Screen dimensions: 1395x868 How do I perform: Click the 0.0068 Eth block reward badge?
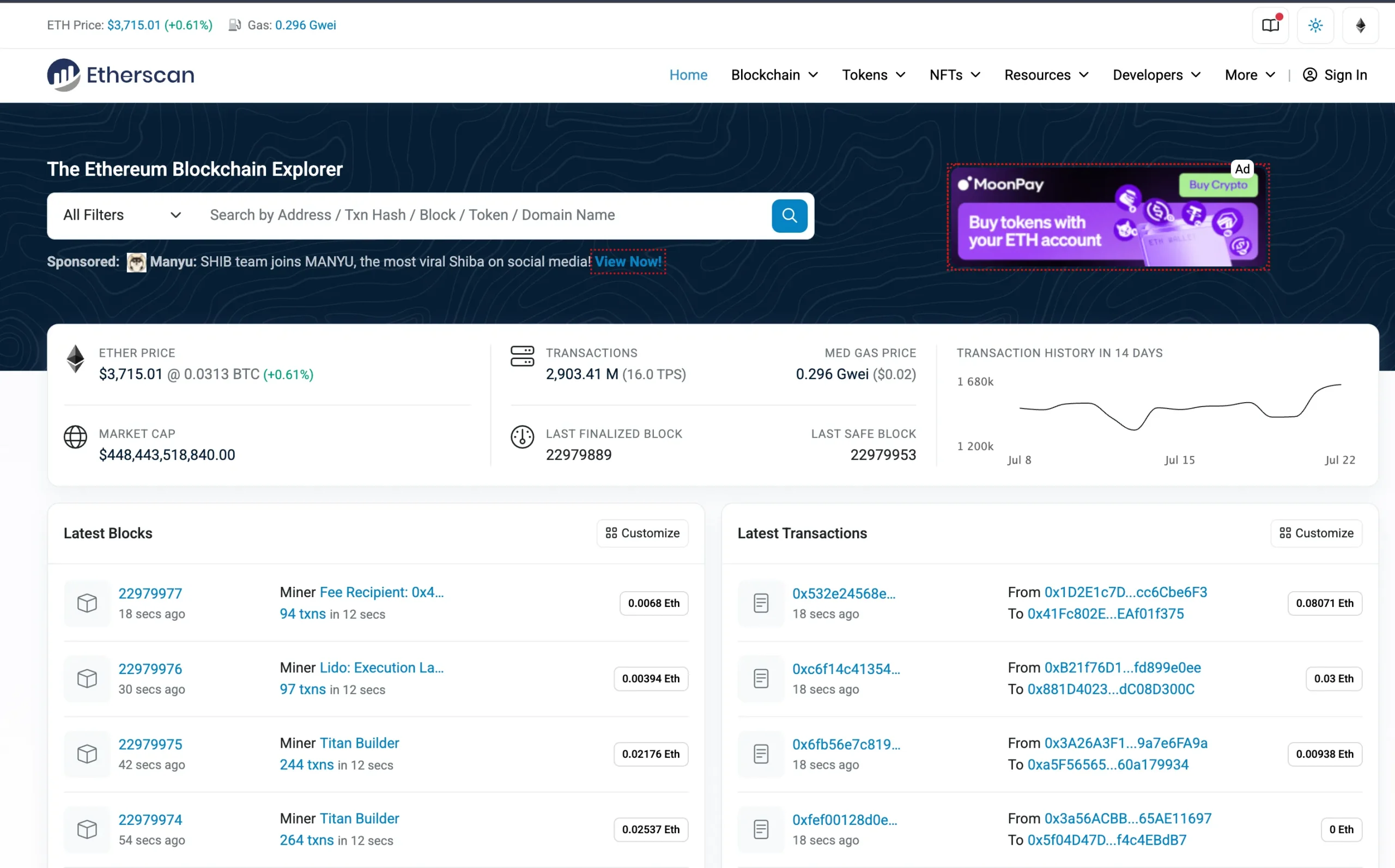653,603
